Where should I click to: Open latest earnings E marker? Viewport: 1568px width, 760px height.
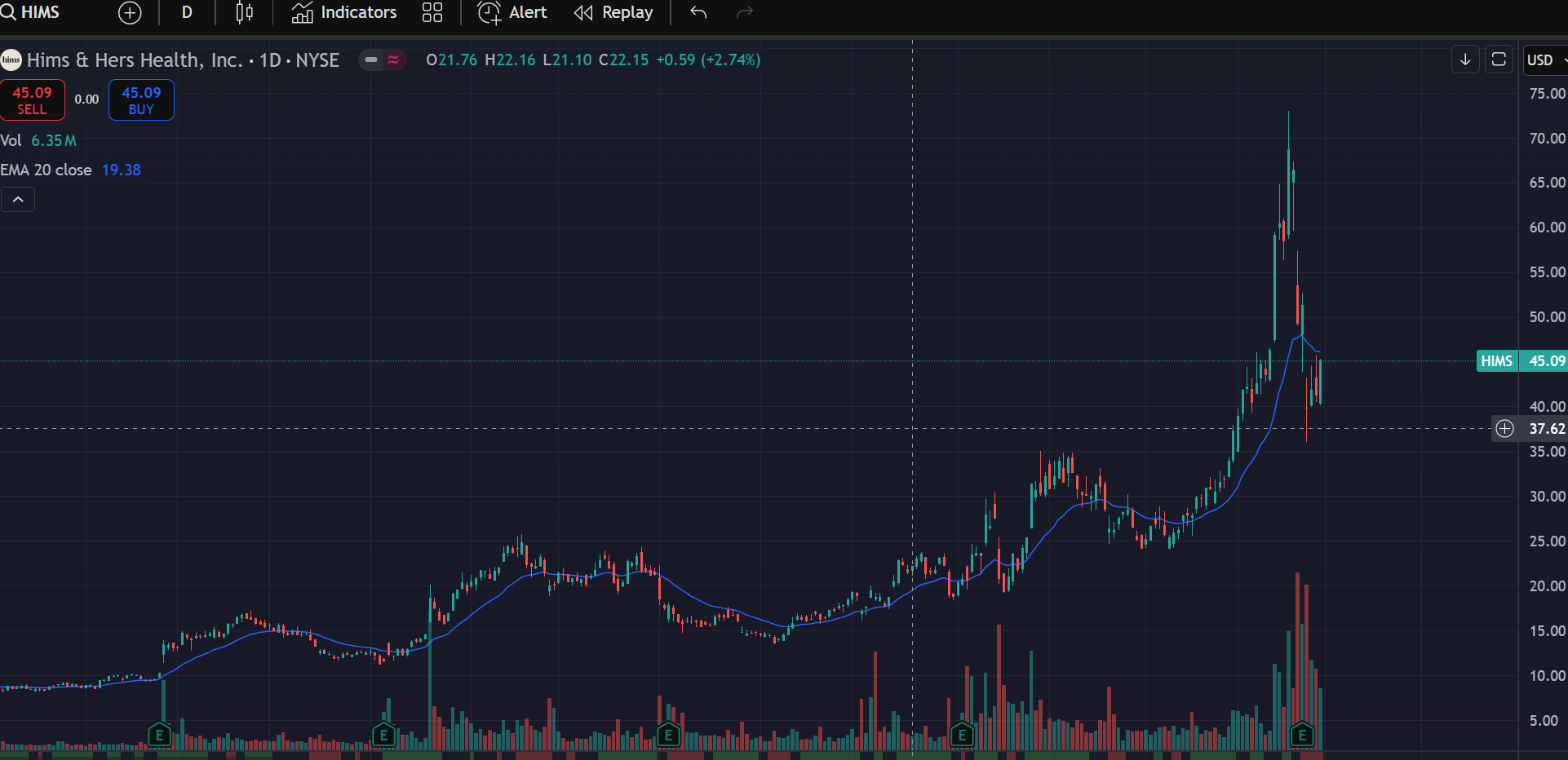(1302, 736)
